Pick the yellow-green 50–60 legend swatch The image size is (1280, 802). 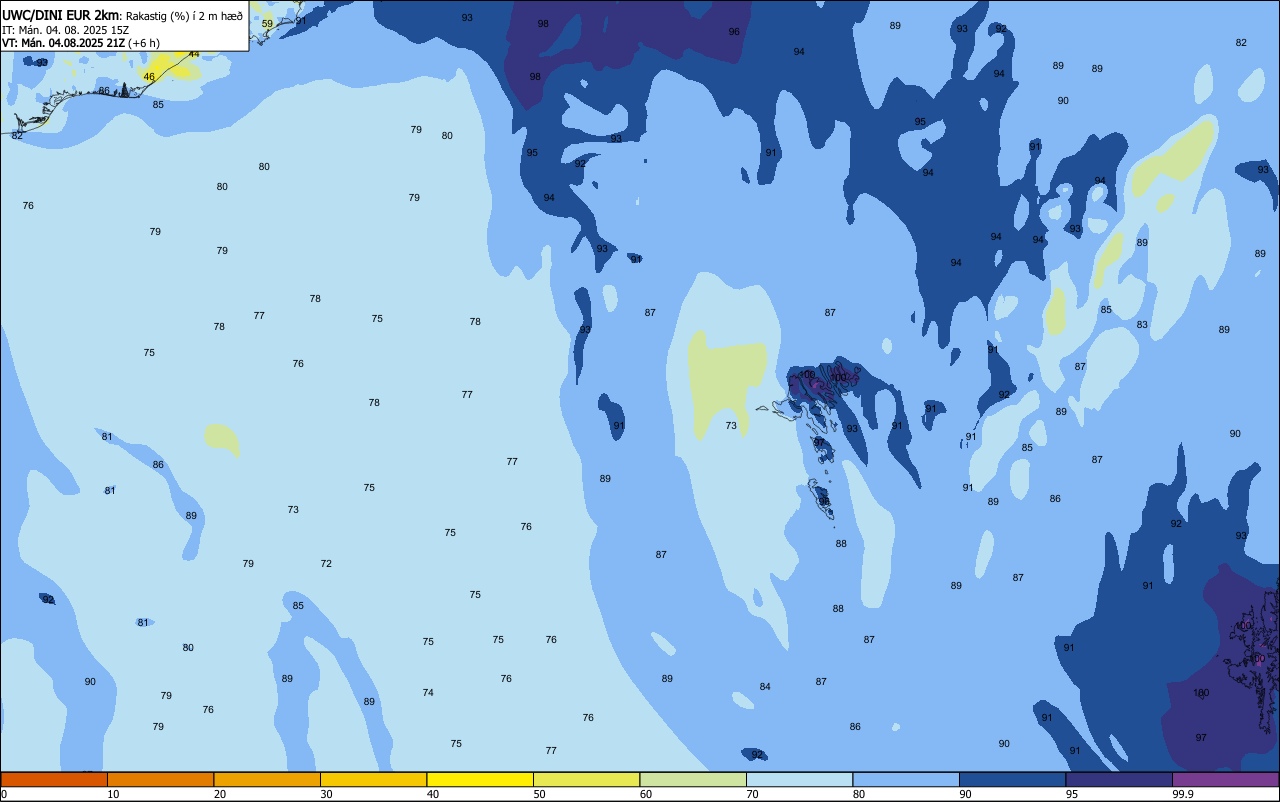[x=586, y=779]
